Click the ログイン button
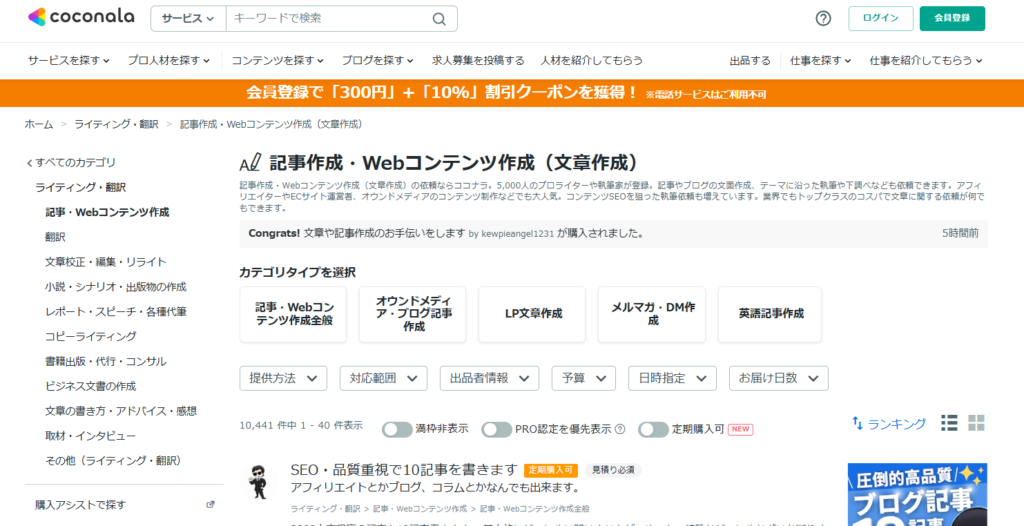Image resolution: width=1024 pixels, height=526 pixels. click(880, 19)
